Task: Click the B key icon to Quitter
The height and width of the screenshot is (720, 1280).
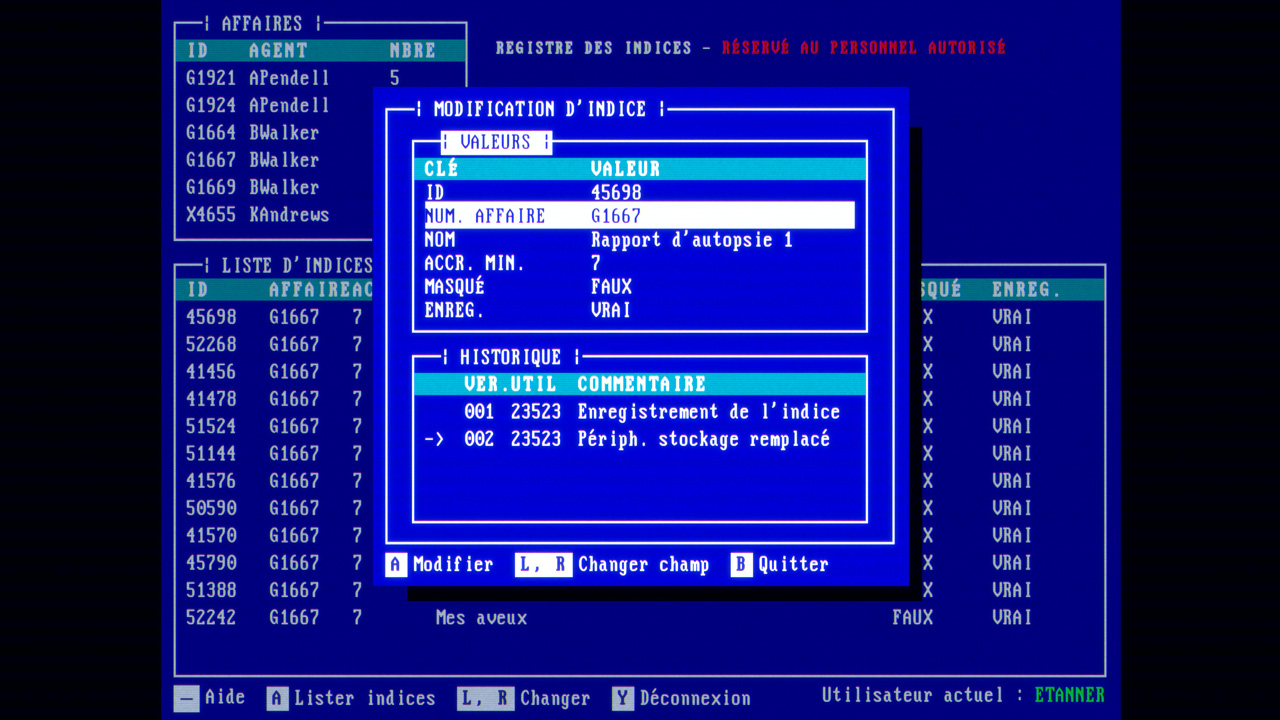Action: click(741, 565)
